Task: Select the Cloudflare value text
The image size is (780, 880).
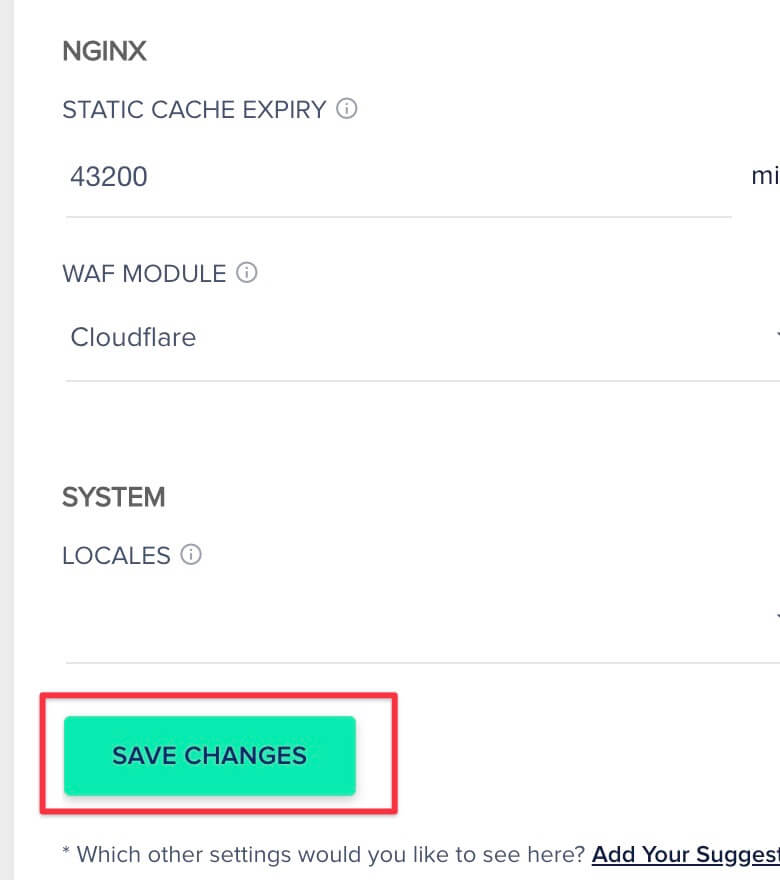Action: [133, 337]
